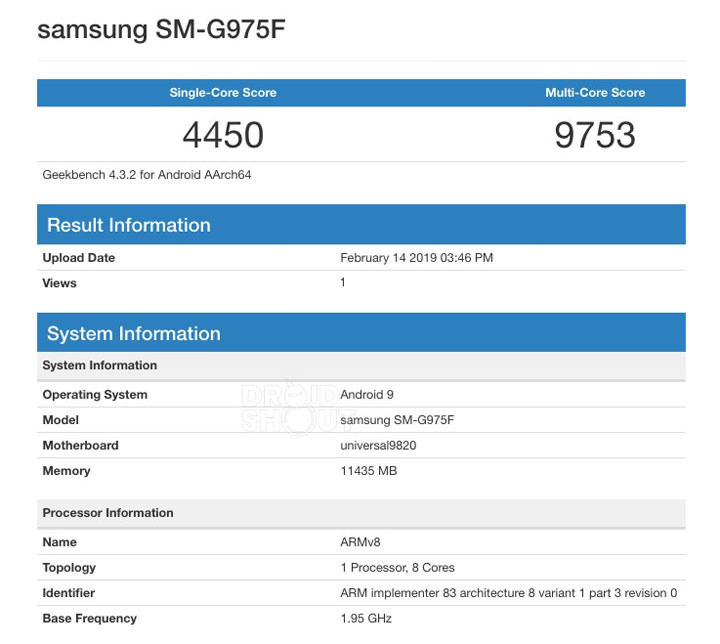
Task: Click the 1.95 GHz value
Action: [366, 619]
